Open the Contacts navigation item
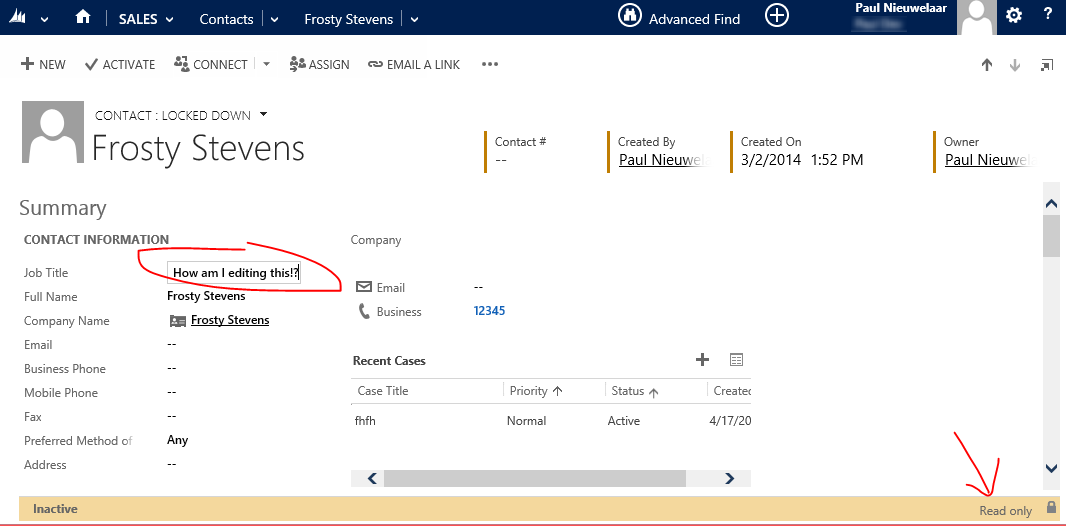 (x=226, y=19)
